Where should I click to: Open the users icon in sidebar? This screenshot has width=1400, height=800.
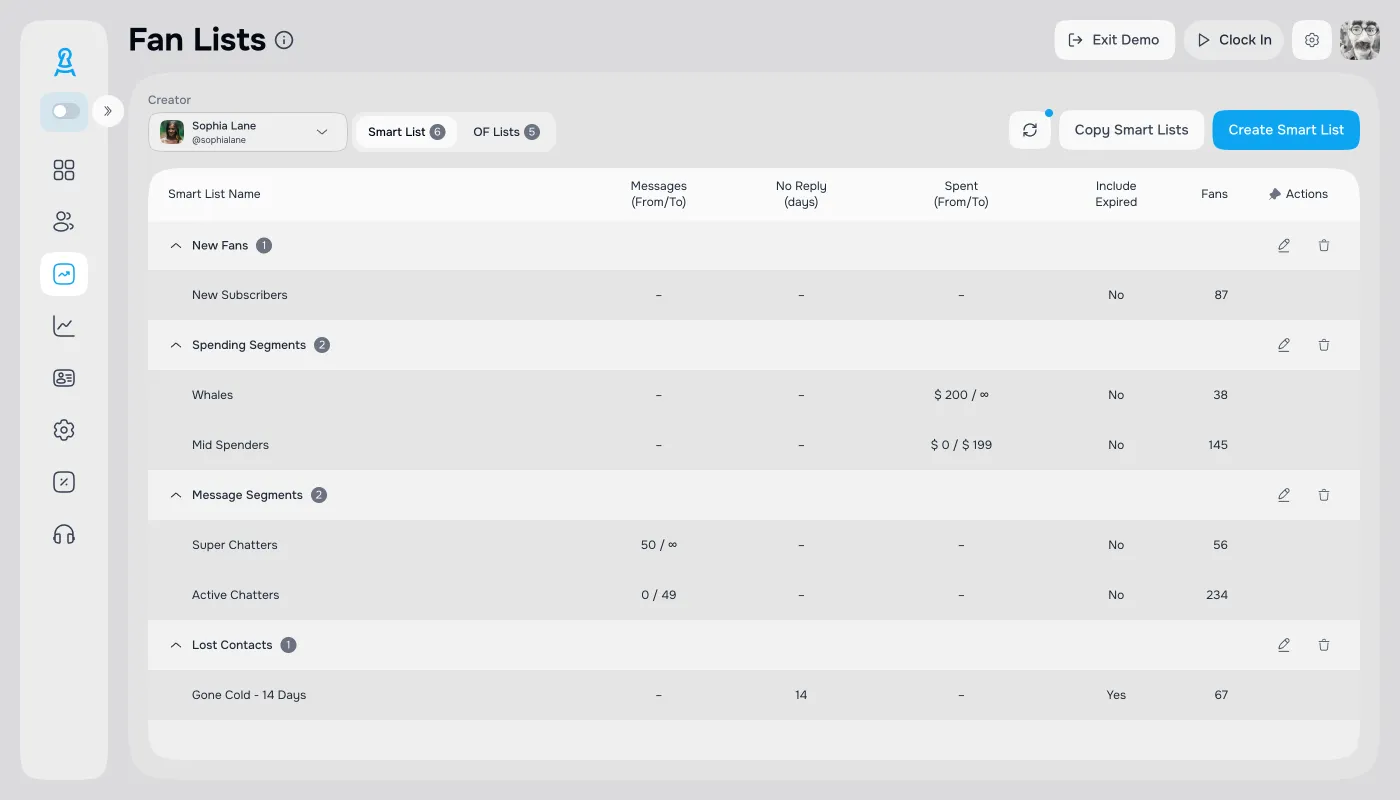[64, 222]
